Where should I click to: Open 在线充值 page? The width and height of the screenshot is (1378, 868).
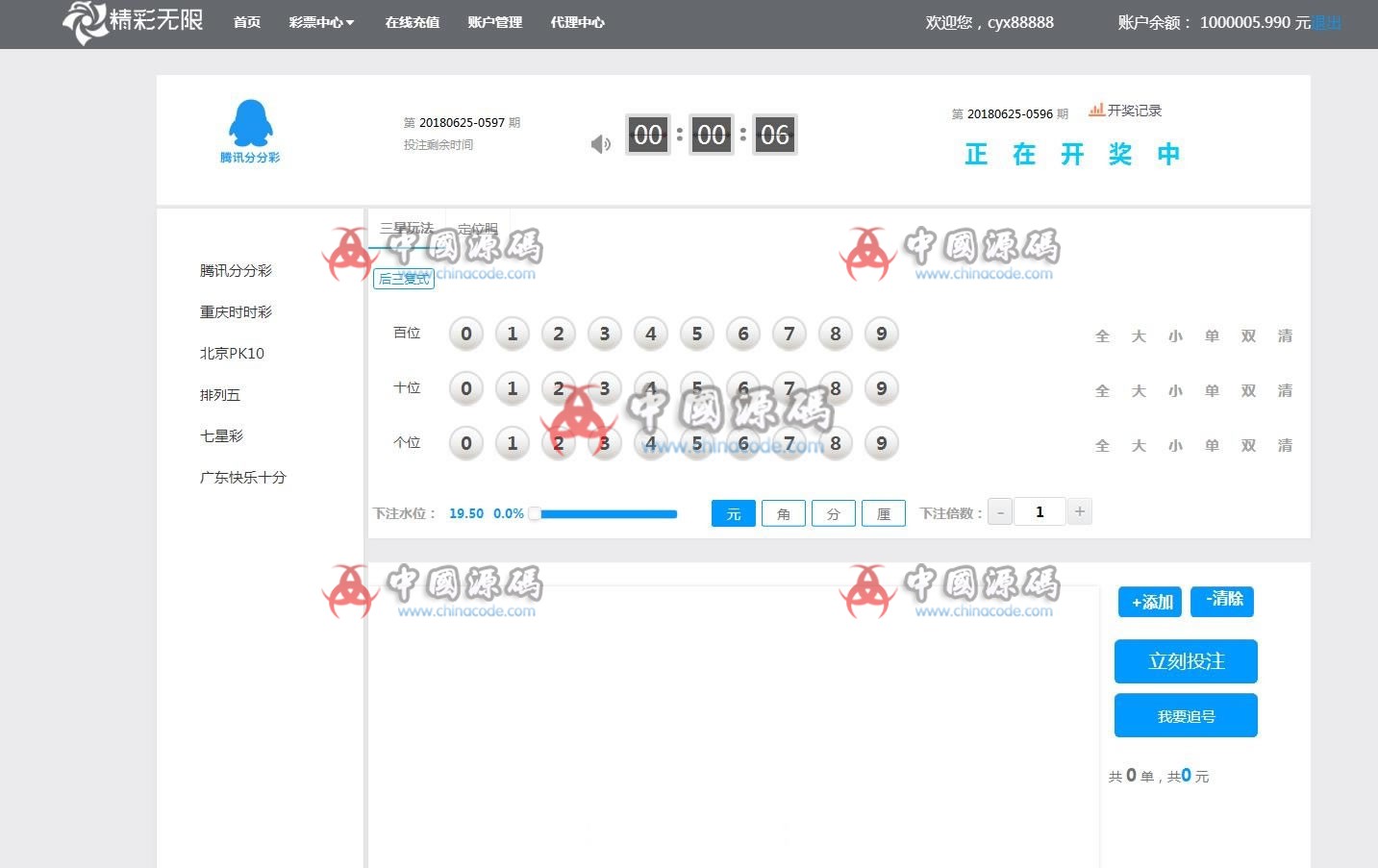413,22
